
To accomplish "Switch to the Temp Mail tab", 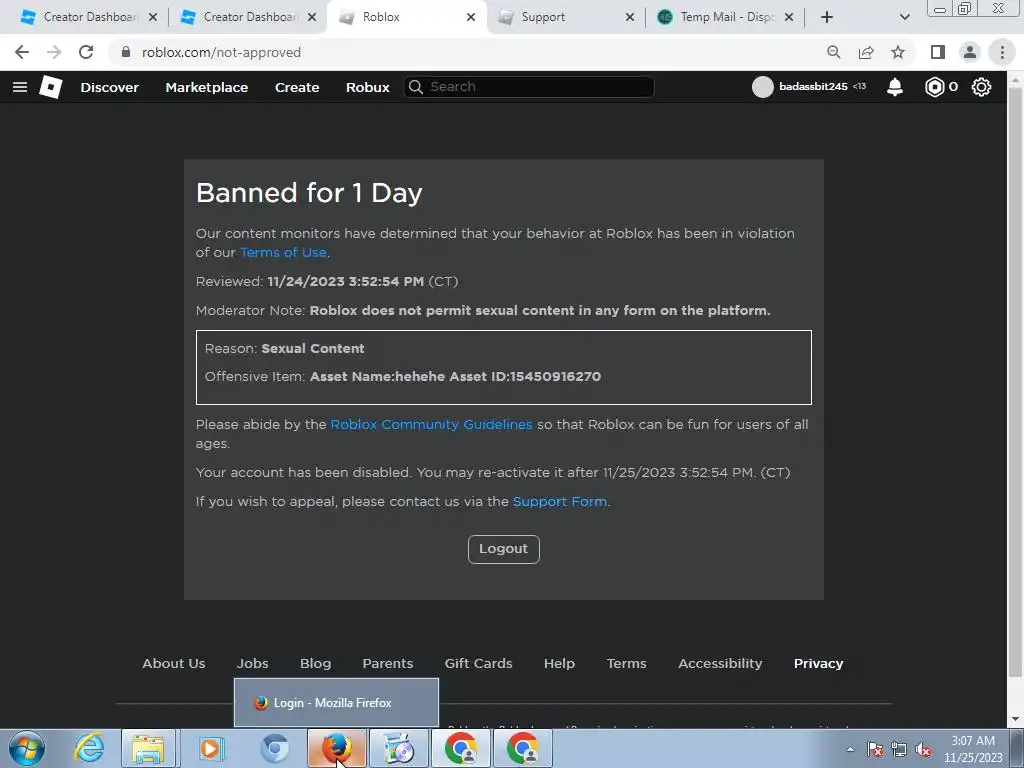I will tap(725, 17).
